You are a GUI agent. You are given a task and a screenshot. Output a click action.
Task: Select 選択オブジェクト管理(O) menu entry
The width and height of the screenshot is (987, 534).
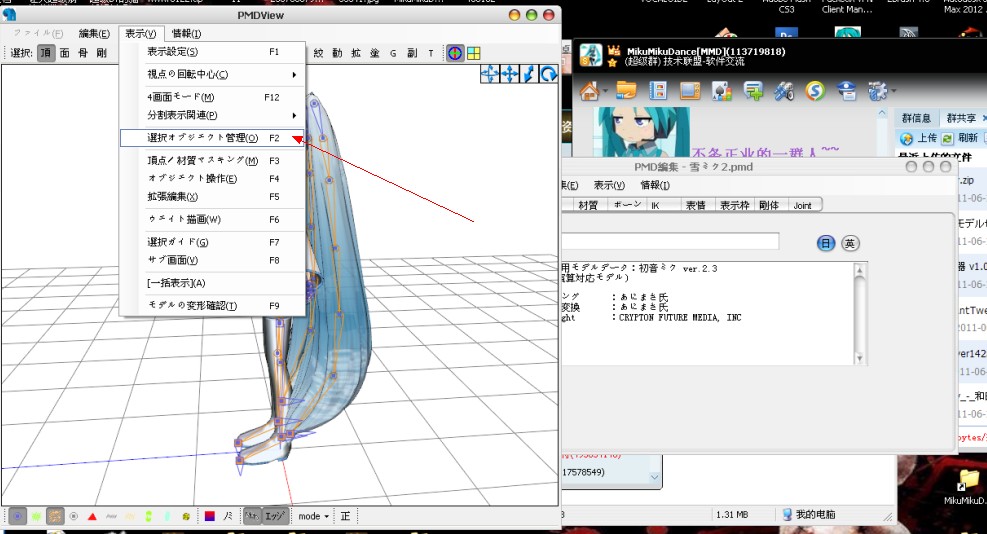(x=213, y=138)
